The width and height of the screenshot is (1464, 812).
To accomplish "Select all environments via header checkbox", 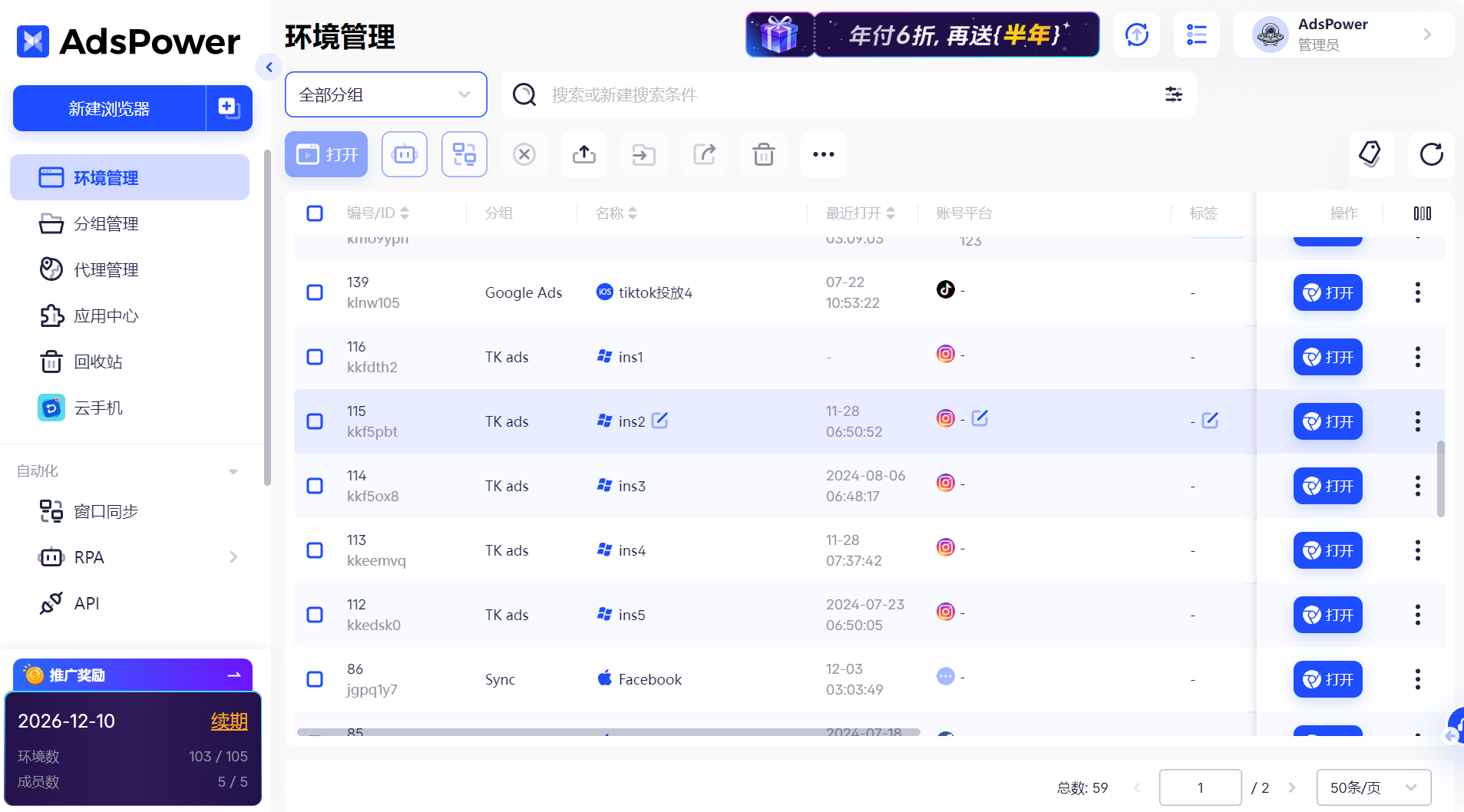I will 314,213.
